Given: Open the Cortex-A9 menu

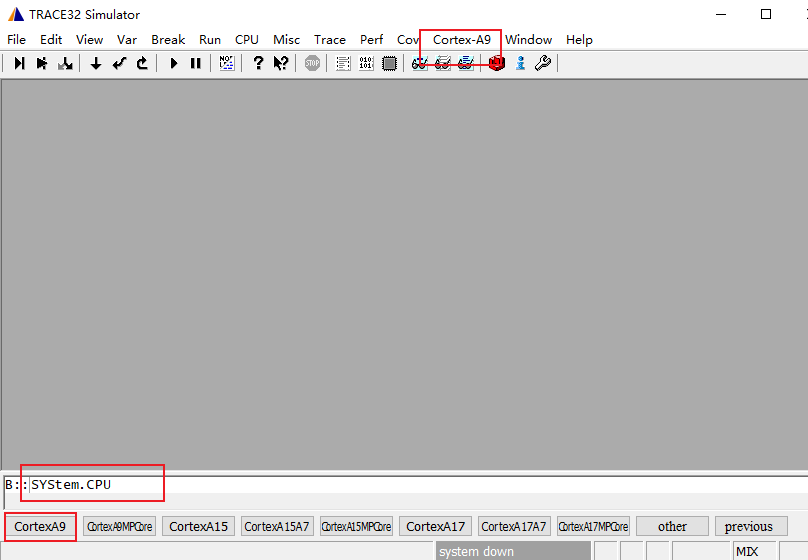Looking at the screenshot, I should 461,40.
